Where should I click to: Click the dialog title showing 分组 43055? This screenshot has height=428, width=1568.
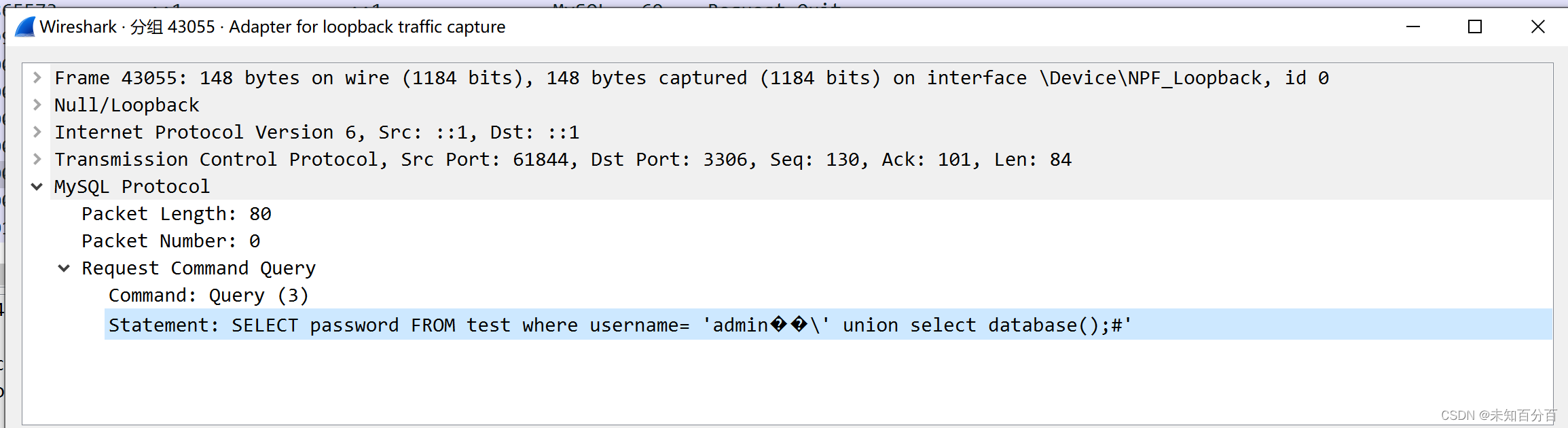tap(172, 26)
